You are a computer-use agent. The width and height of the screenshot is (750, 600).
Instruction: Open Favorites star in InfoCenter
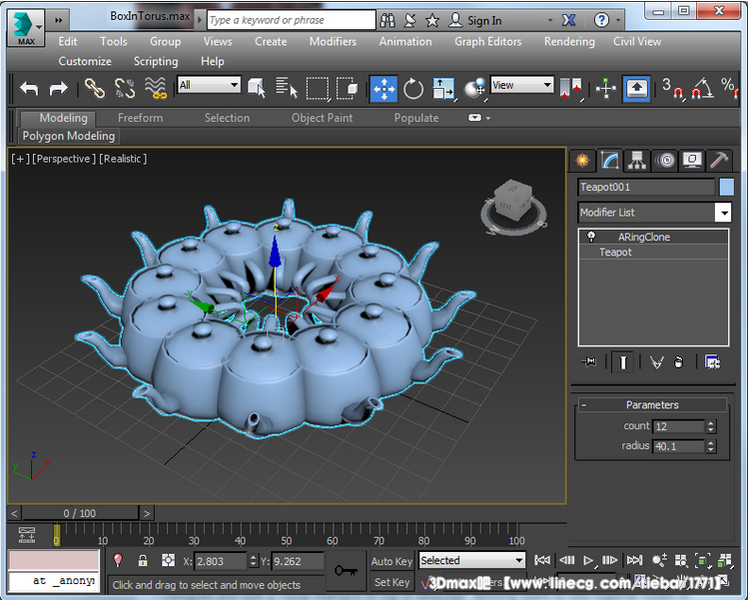(x=432, y=20)
